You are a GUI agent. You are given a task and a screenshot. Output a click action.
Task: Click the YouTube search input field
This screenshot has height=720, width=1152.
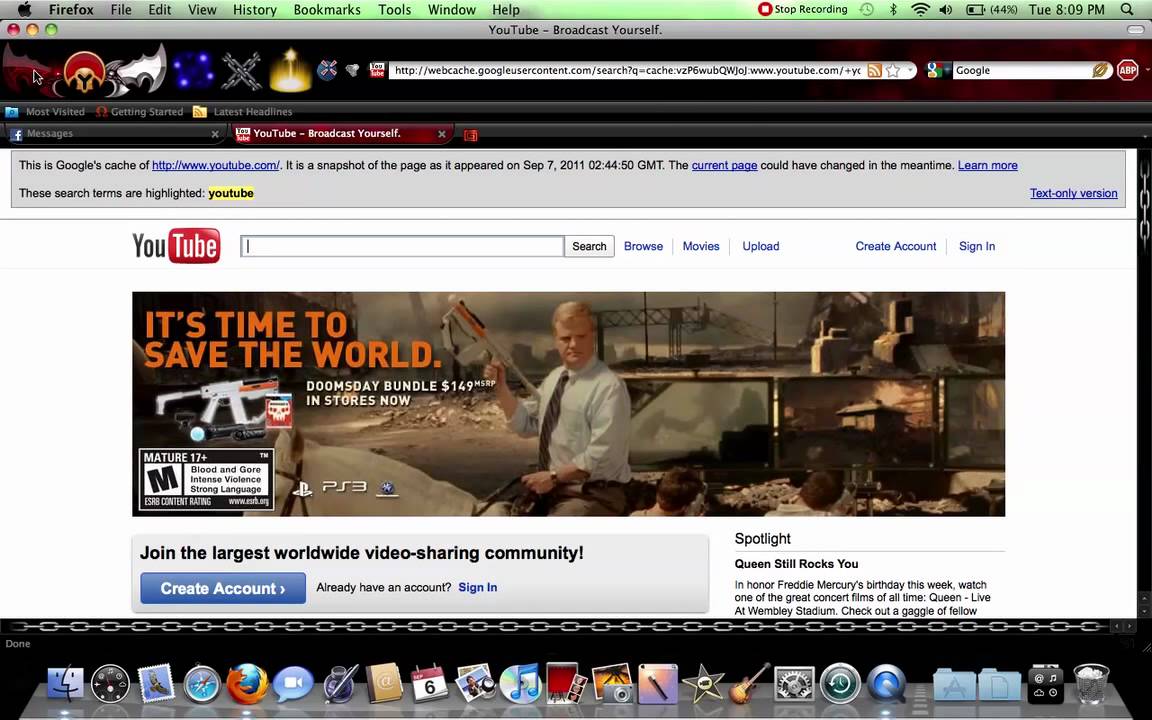(402, 246)
